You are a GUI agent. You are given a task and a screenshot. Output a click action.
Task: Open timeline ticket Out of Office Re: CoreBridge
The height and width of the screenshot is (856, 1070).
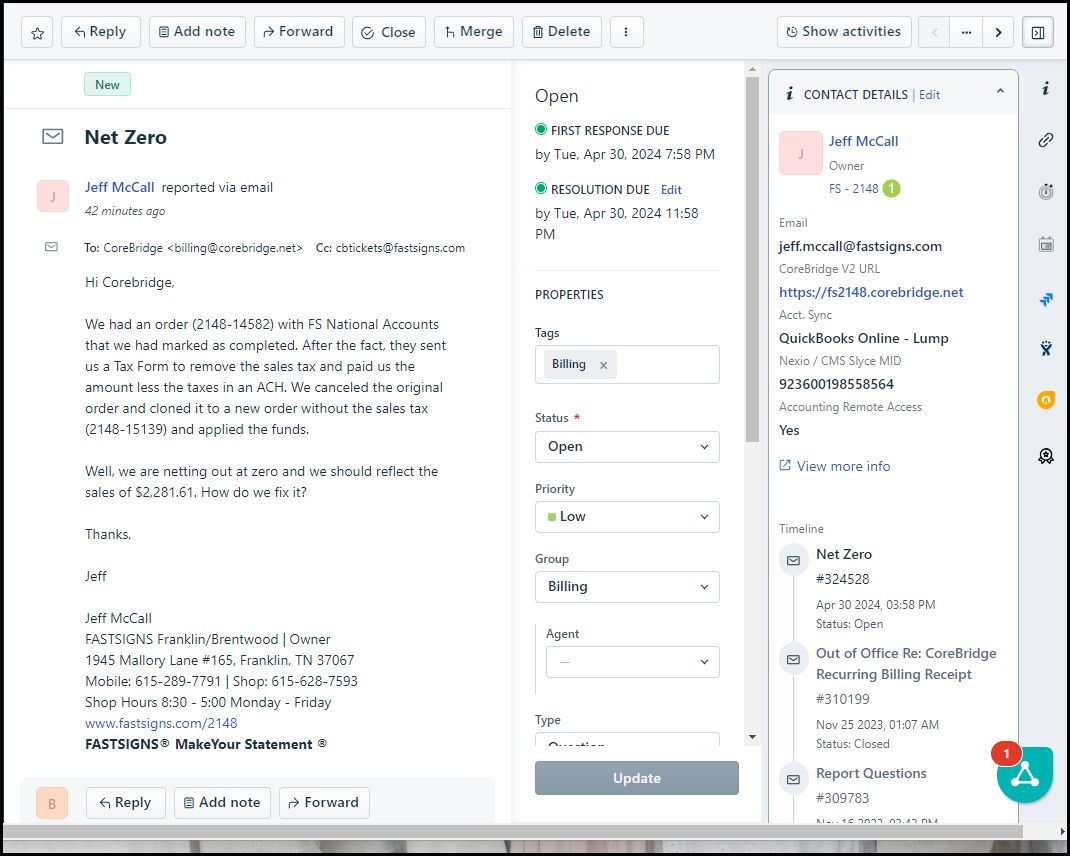(906, 664)
